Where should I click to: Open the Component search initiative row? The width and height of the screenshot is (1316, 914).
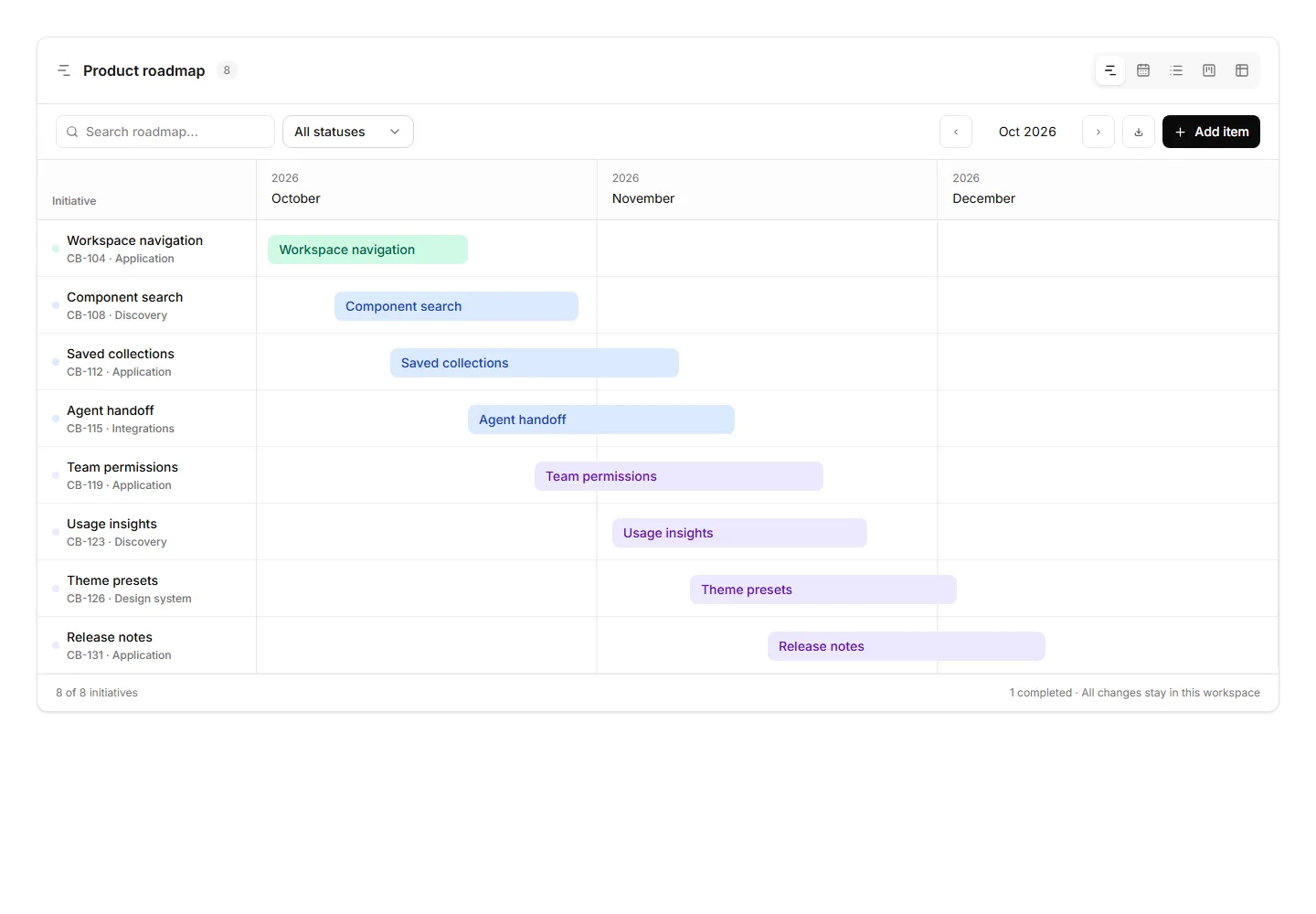tap(146, 305)
